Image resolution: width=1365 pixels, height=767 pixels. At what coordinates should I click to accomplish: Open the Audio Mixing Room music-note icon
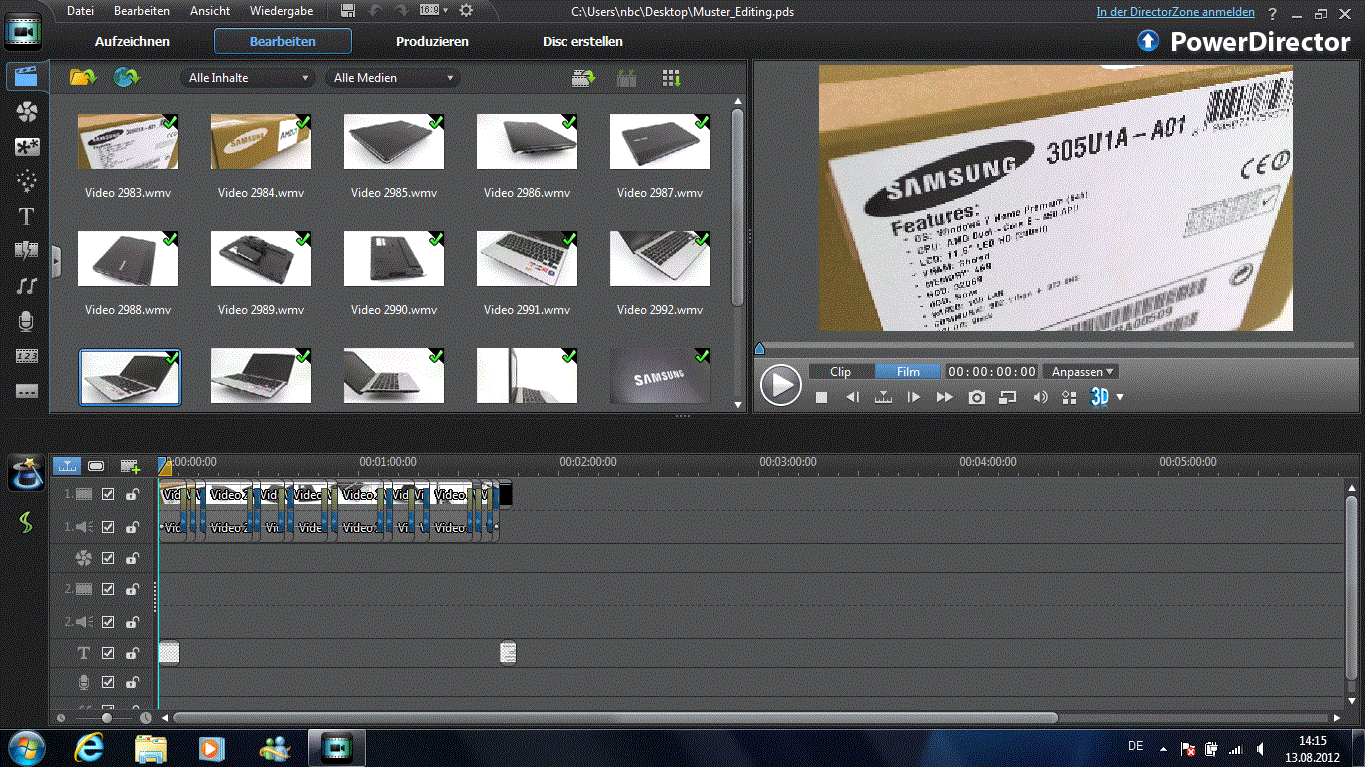(x=27, y=286)
